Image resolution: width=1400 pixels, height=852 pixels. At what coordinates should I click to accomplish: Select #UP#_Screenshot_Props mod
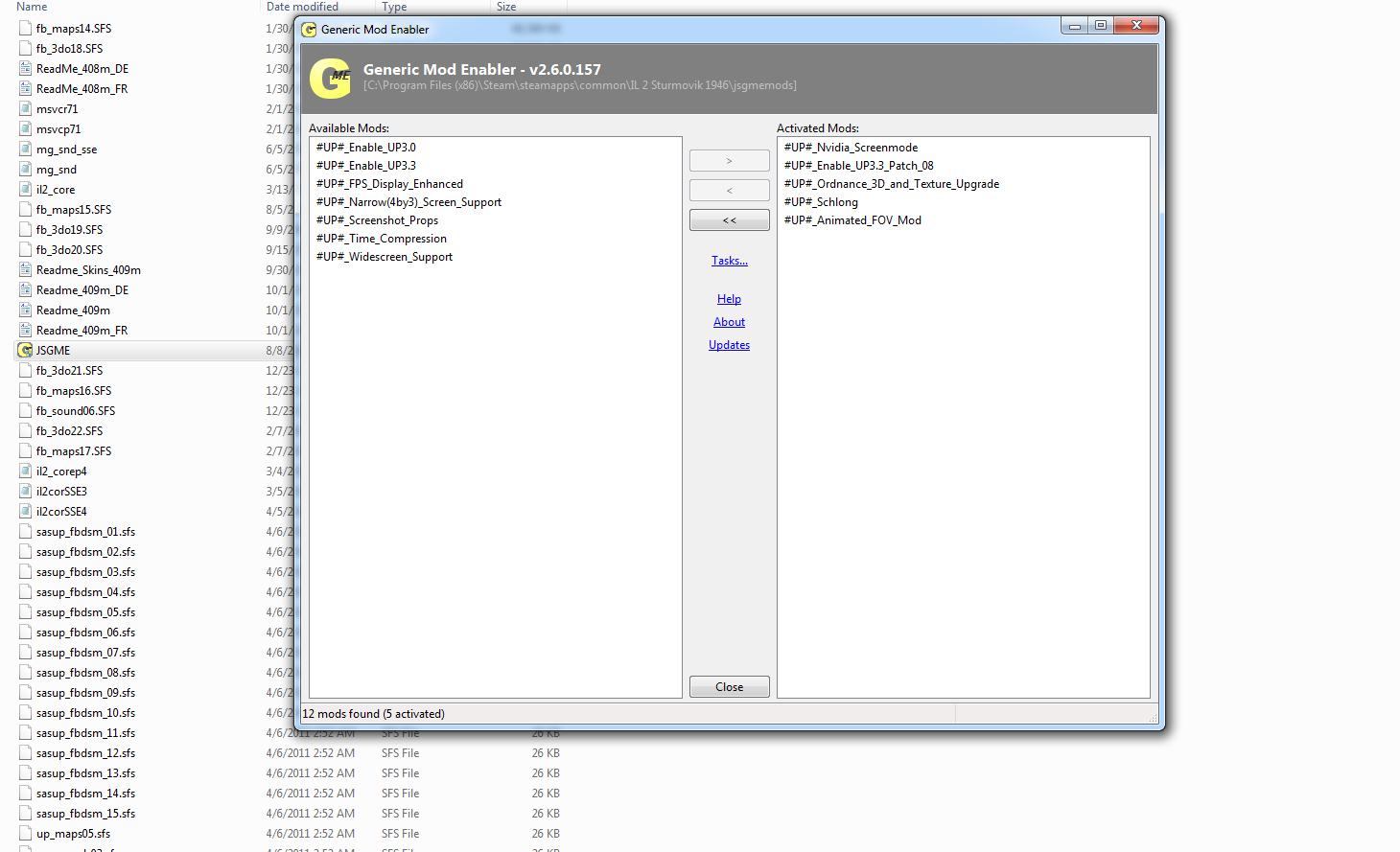(377, 220)
